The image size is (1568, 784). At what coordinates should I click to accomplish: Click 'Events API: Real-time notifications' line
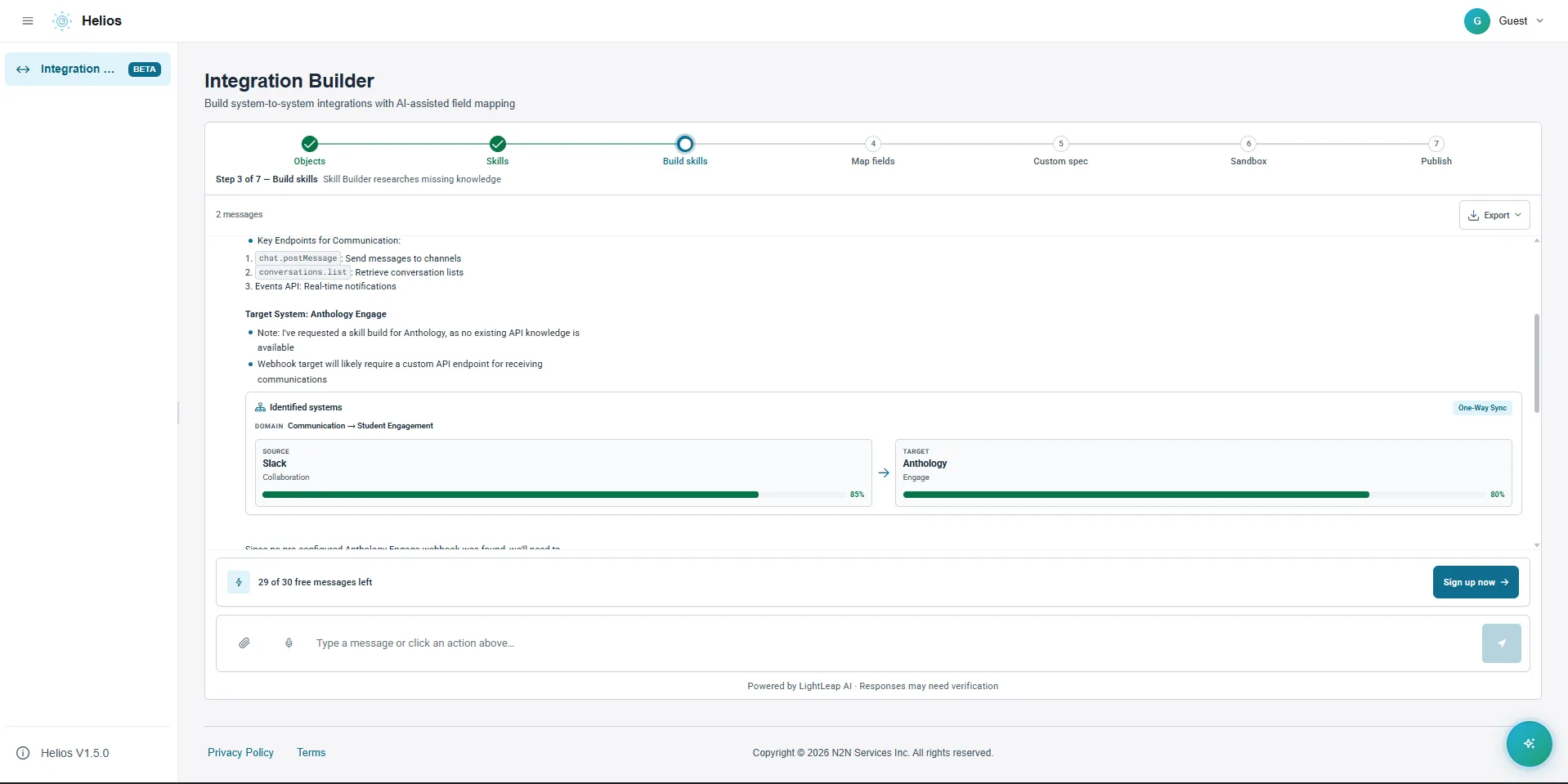[x=325, y=286]
